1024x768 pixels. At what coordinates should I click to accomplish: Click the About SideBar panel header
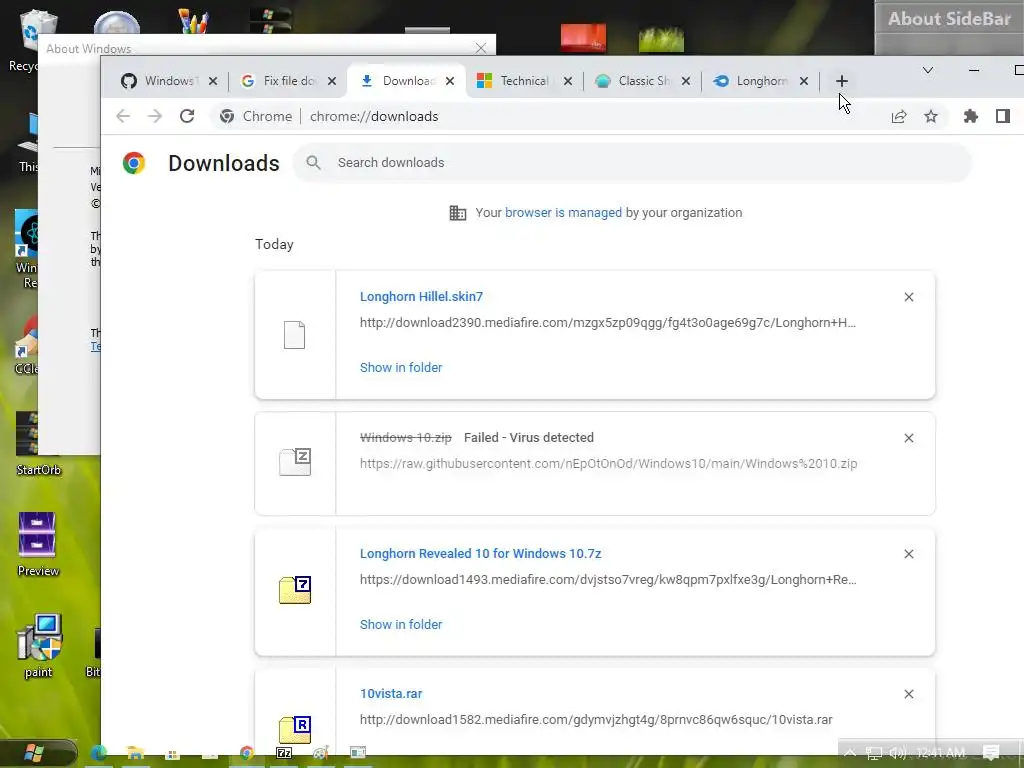[949, 18]
